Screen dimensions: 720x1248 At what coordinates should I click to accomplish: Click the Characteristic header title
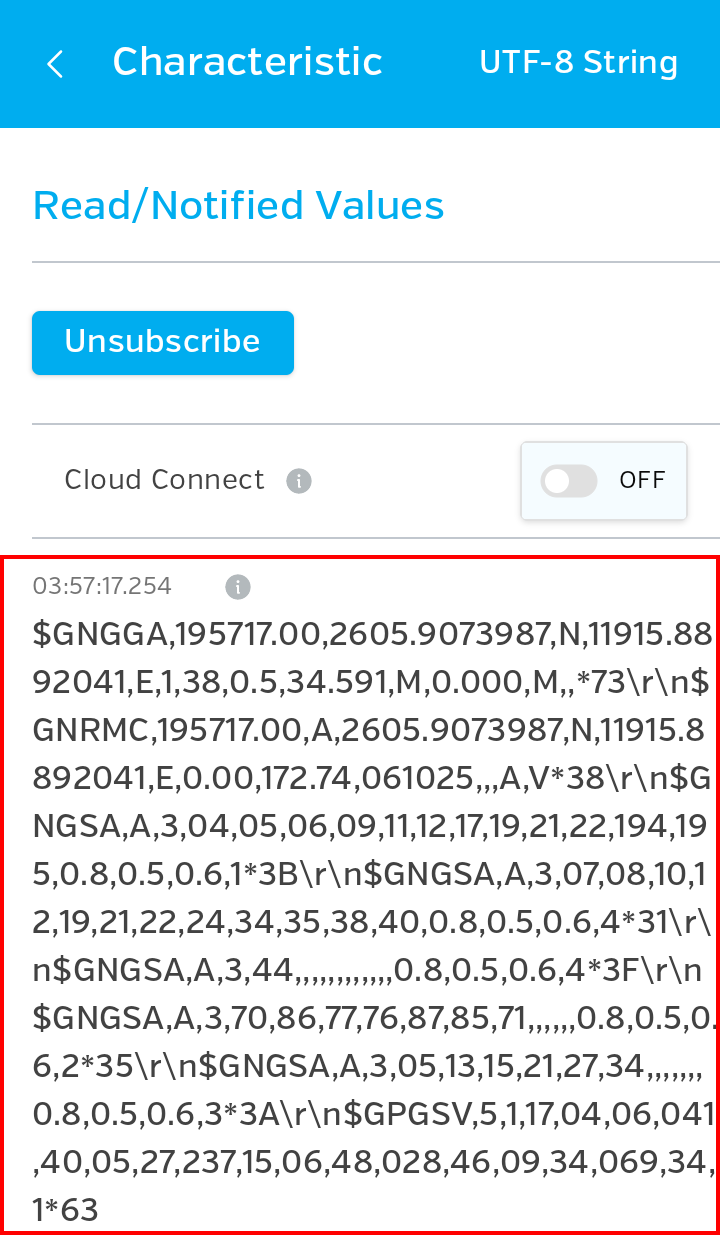pos(247,62)
